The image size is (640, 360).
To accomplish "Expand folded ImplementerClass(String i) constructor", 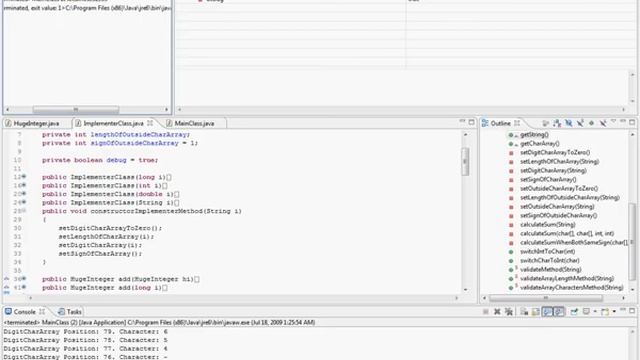I will tap(24, 202).
